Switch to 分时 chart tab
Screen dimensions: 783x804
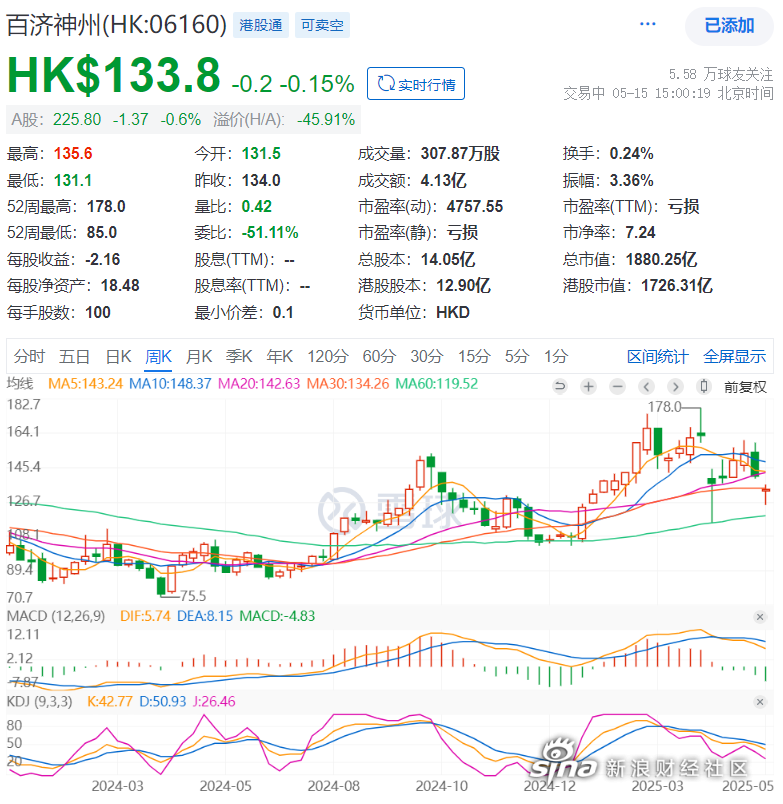(x=29, y=356)
